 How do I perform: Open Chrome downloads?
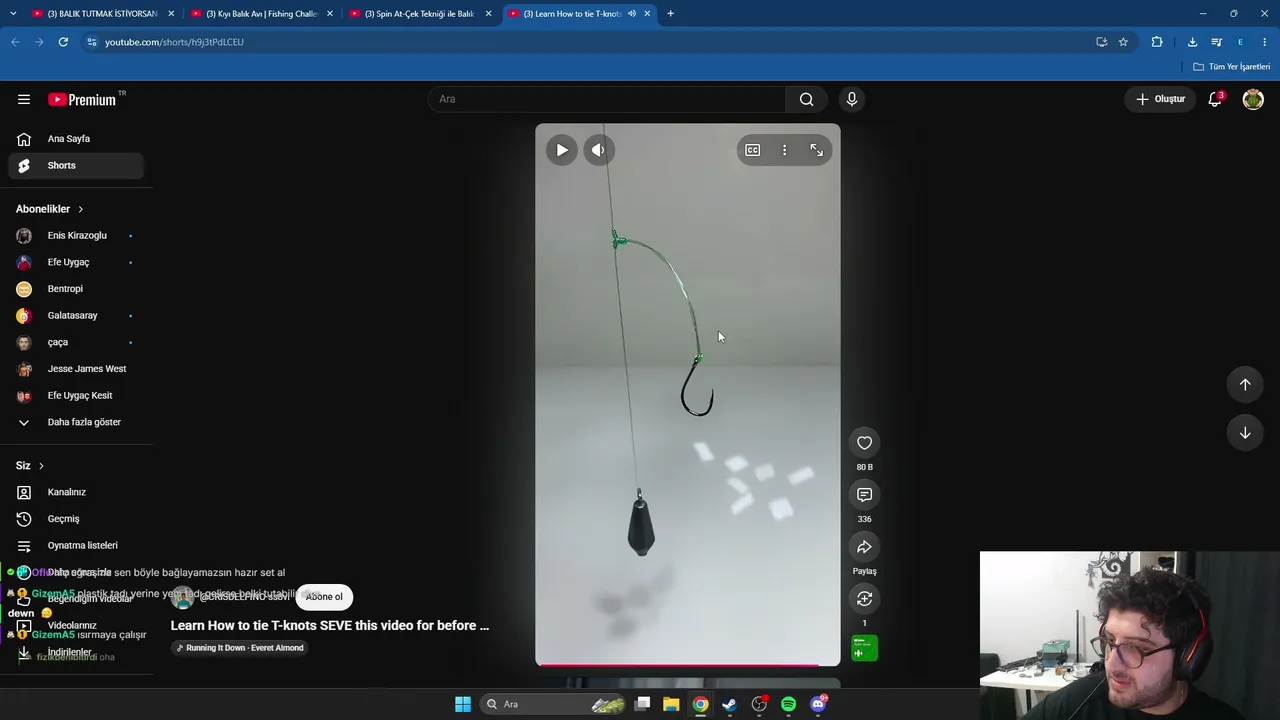point(1192,42)
